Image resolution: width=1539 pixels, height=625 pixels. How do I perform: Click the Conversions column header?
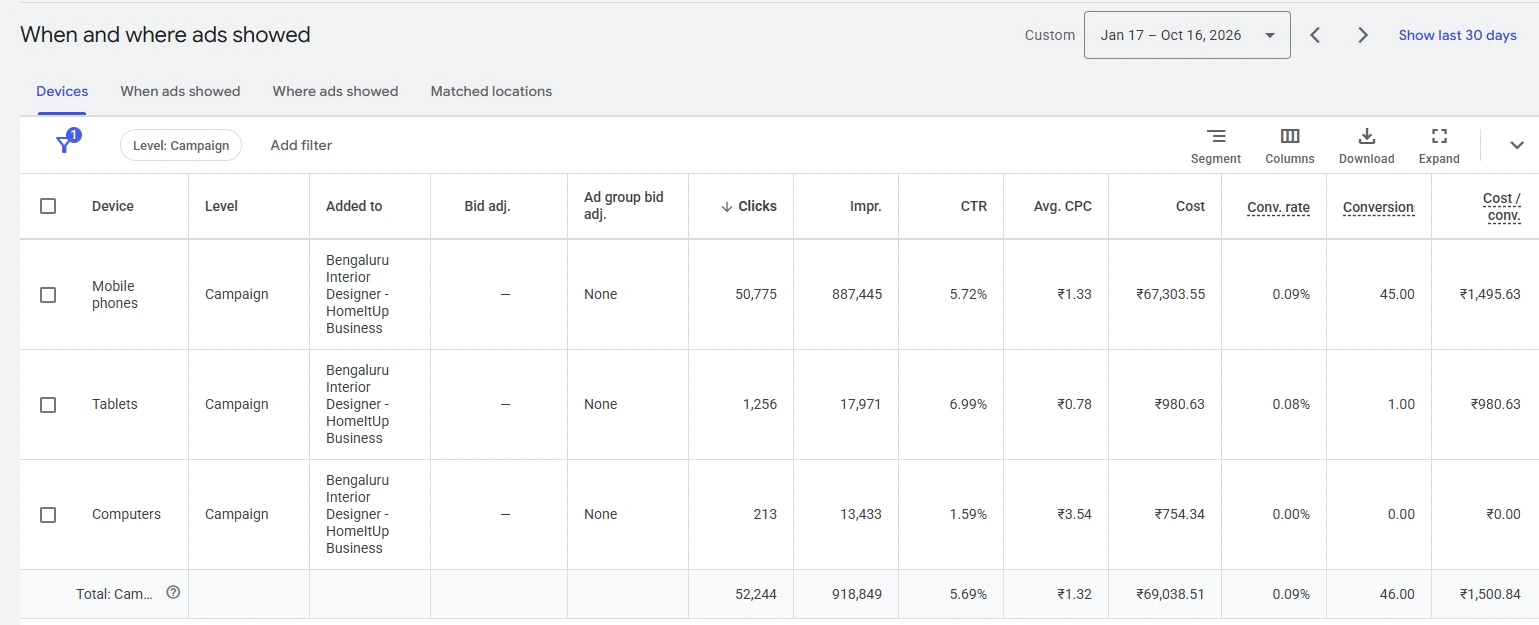pos(1378,207)
